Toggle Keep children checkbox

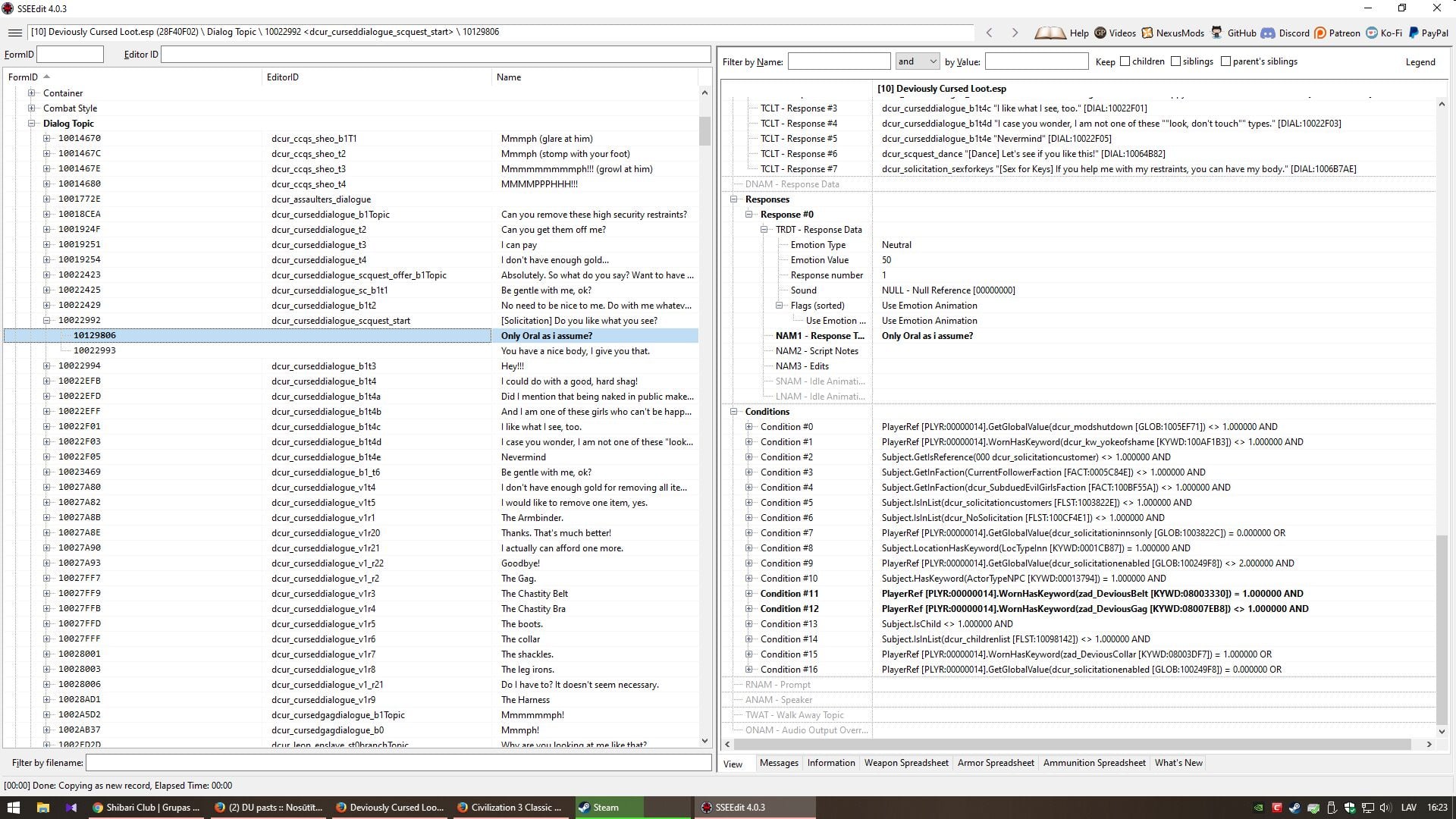click(1125, 61)
